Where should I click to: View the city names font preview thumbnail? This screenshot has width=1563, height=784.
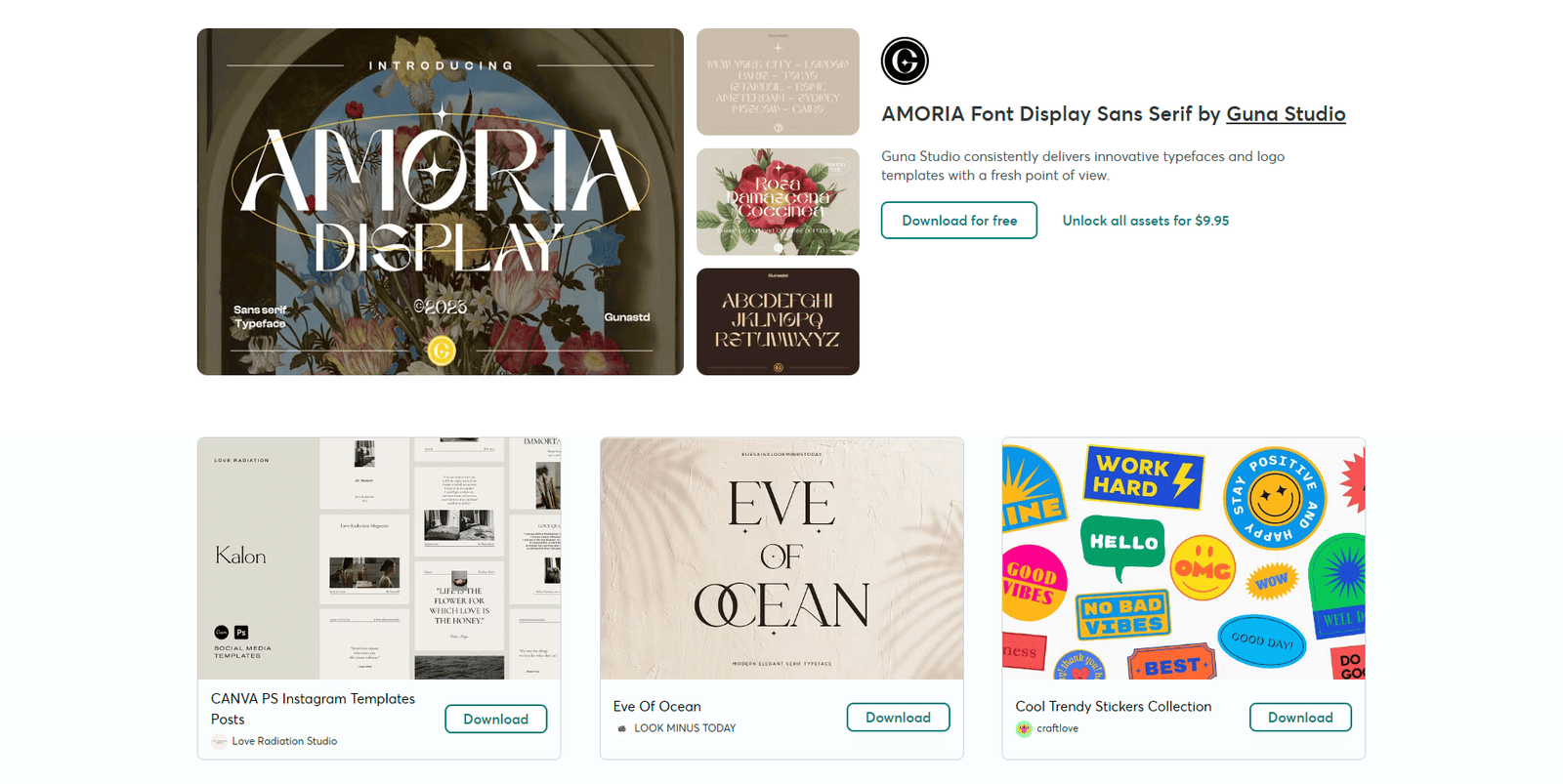778,82
